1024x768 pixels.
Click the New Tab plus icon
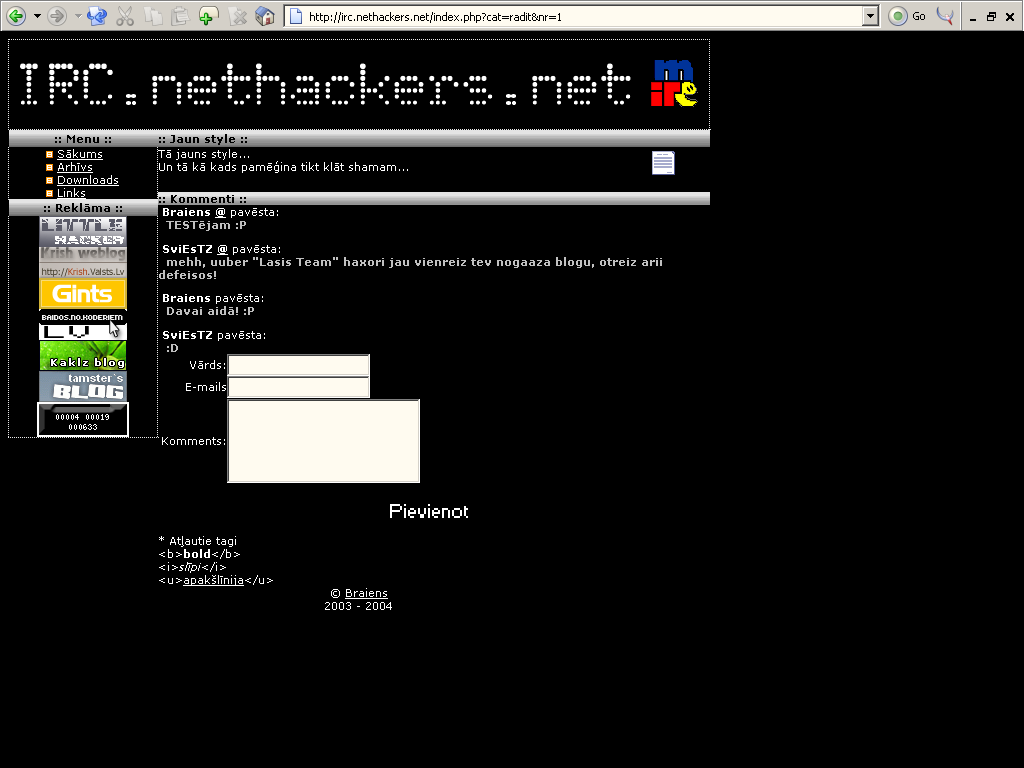[208, 16]
